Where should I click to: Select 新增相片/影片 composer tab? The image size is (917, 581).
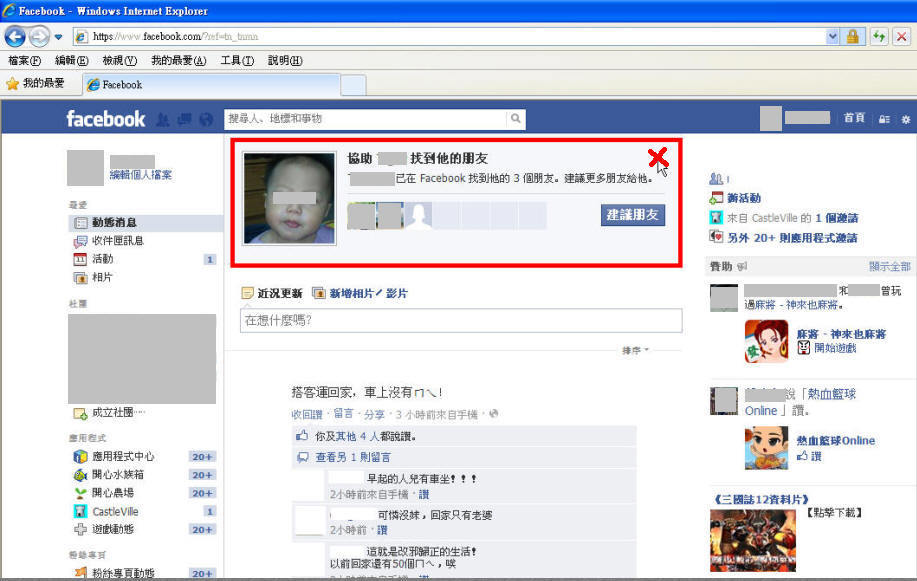click(360, 293)
